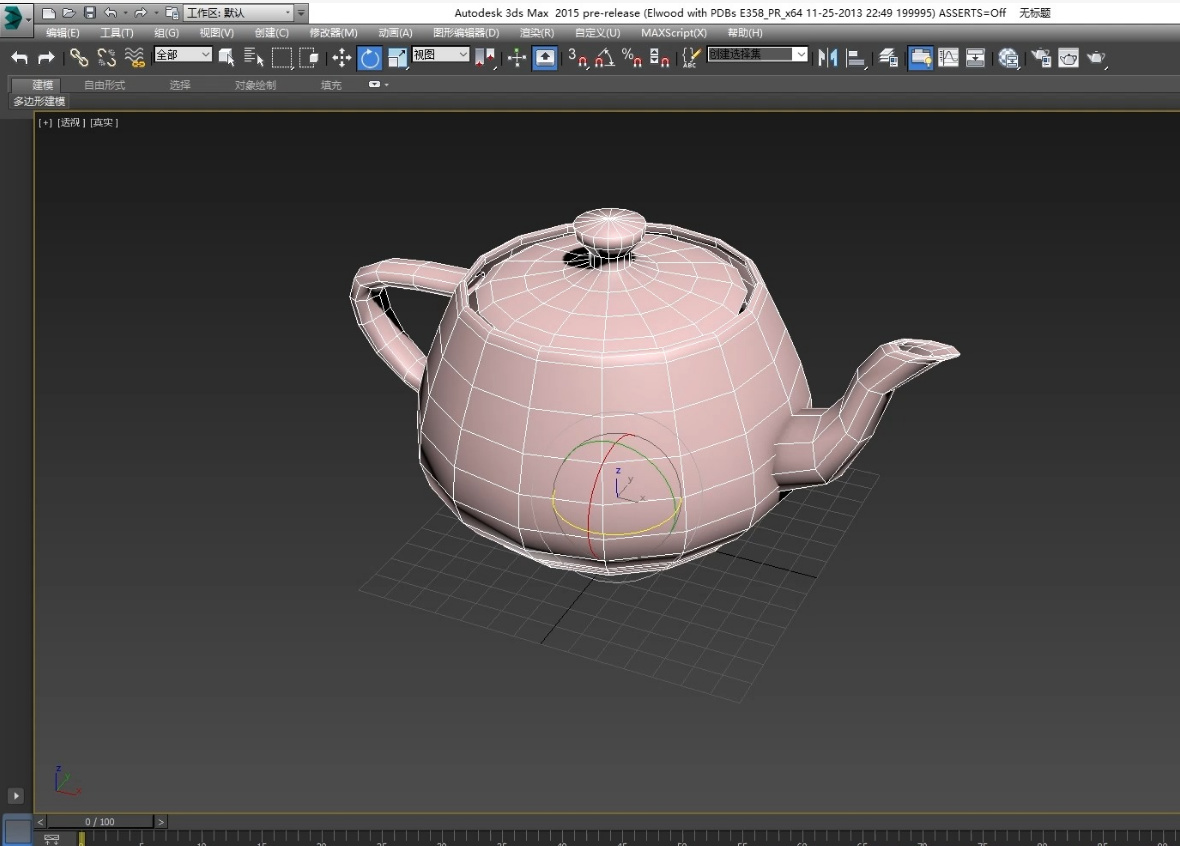Open the Mirror tool
The width and height of the screenshot is (1180, 846).
coord(827,58)
